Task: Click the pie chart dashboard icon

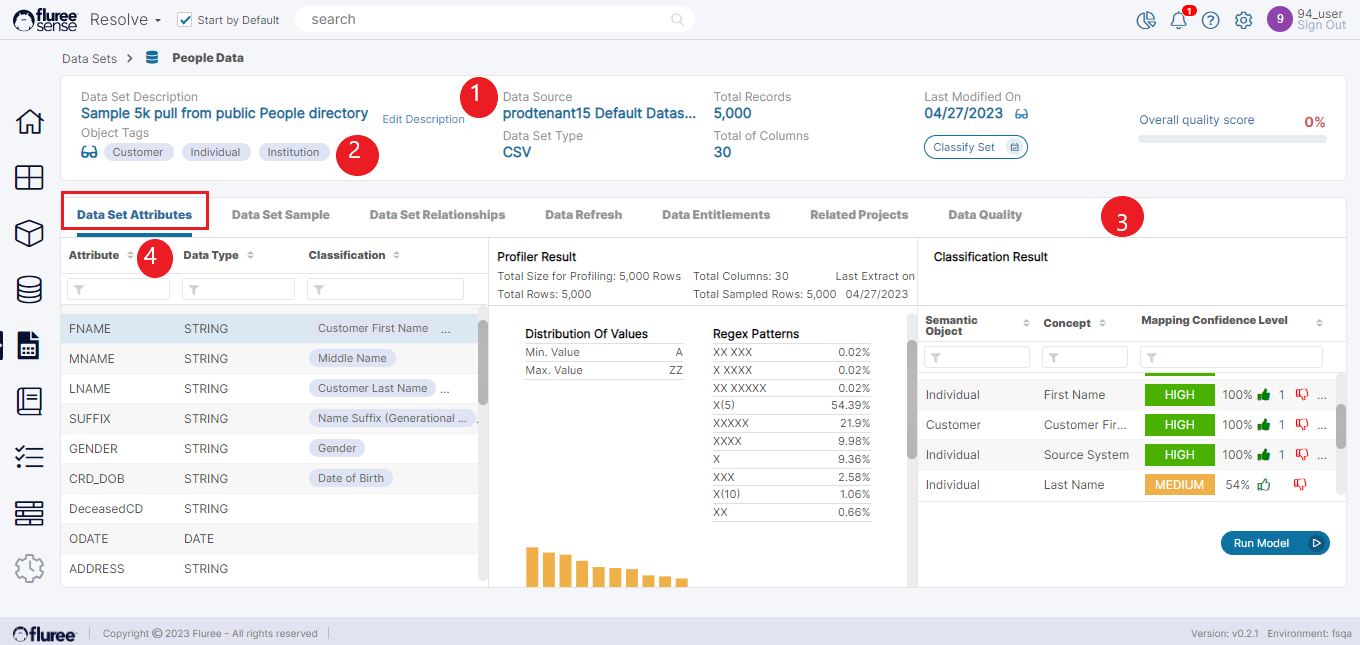Action: [x=1147, y=21]
